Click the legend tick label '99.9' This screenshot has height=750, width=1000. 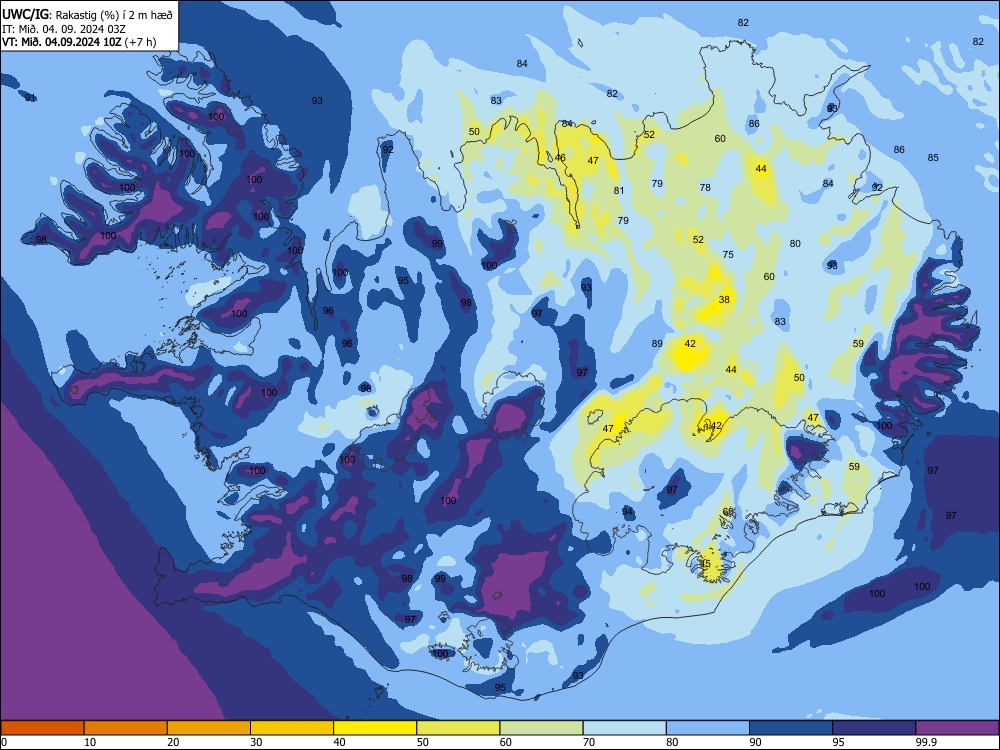(926, 742)
